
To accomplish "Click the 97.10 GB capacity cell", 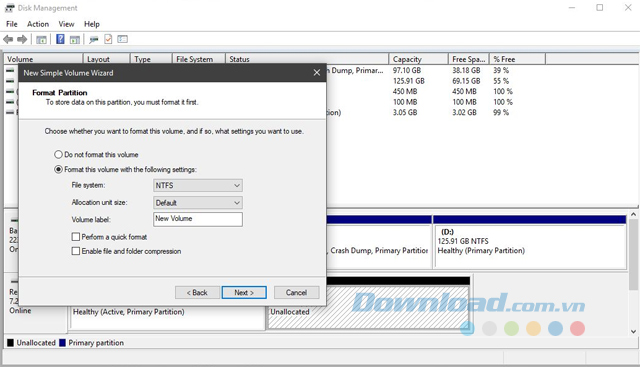I will click(407, 70).
